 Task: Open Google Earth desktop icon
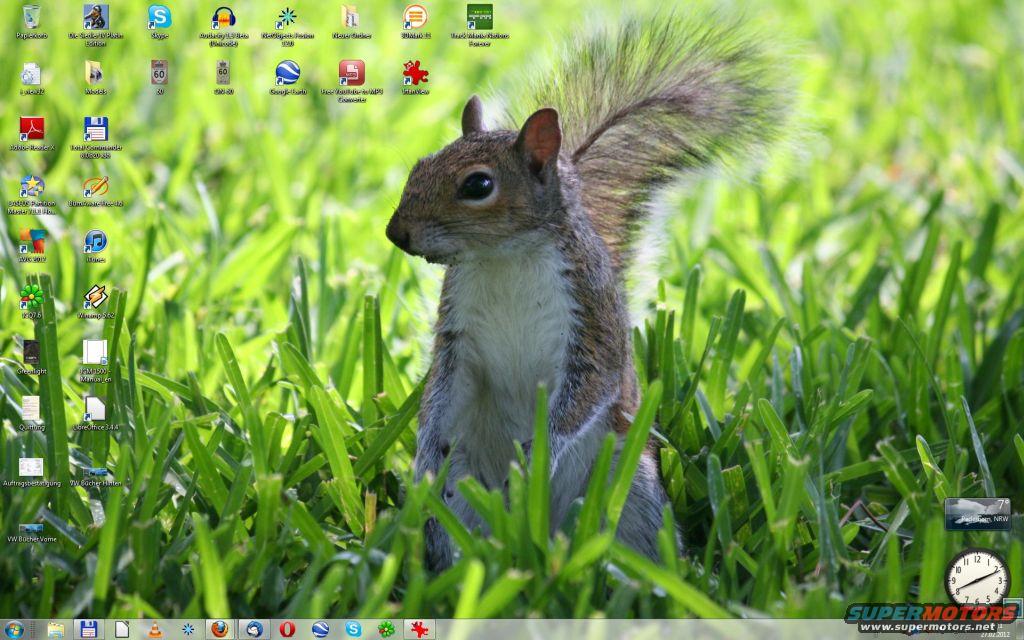(287, 73)
